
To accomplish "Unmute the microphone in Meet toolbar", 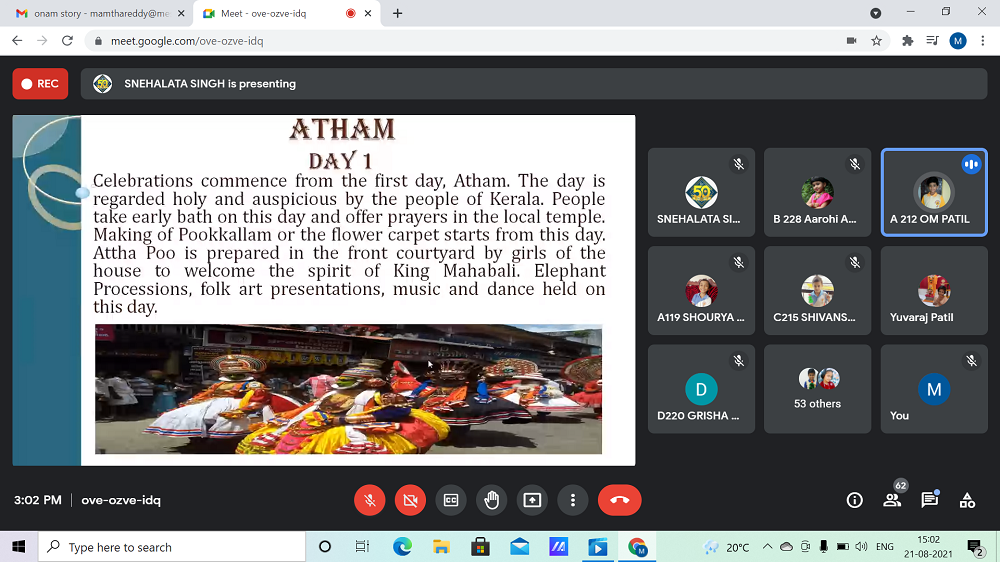I will pyautogui.click(x=370, y=500).
